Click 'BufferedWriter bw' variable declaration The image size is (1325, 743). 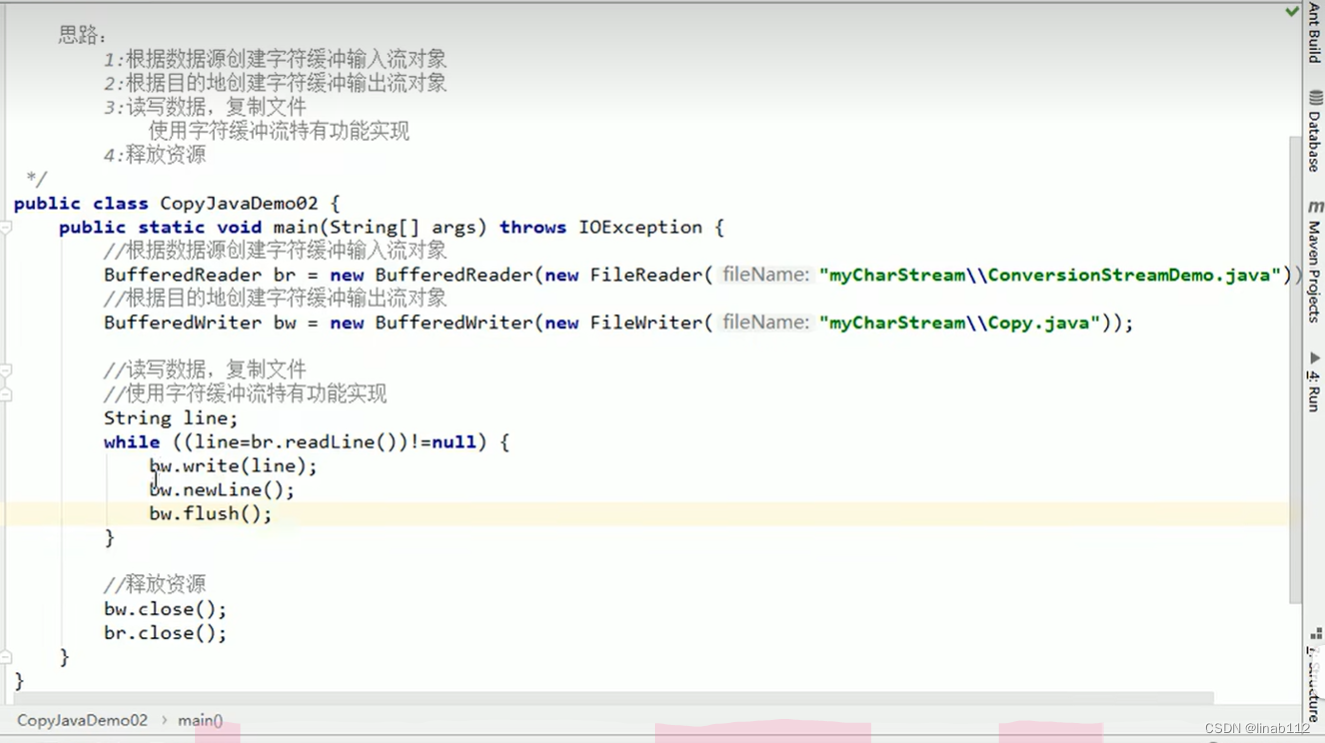point(198,323)
